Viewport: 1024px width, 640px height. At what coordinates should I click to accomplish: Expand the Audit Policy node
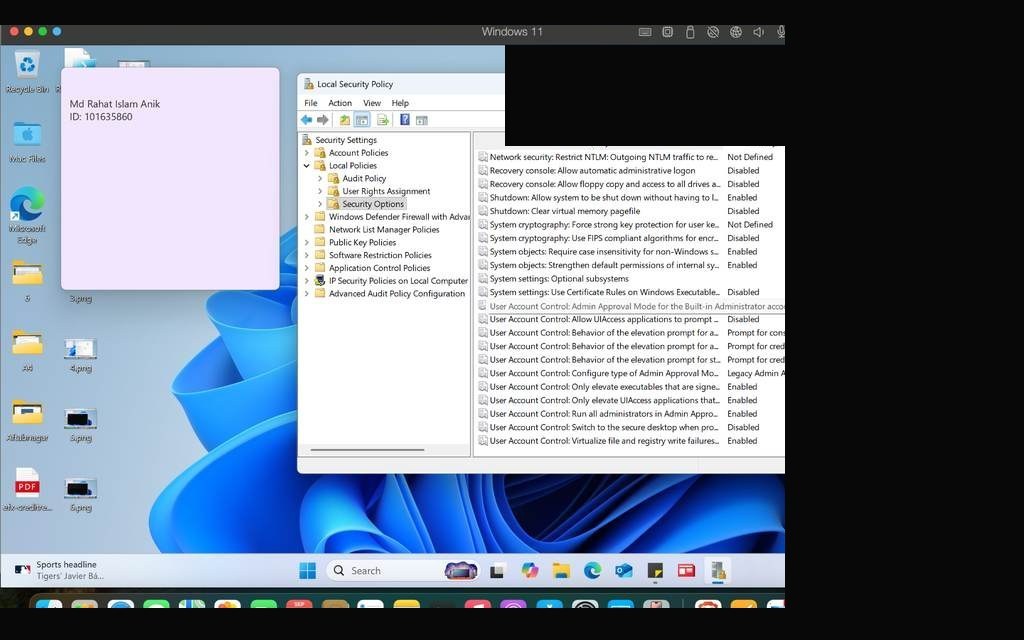click(320, 178)
